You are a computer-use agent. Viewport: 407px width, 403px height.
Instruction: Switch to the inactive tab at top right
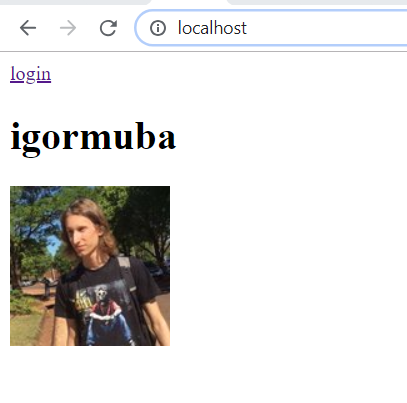tap(317, 2)
